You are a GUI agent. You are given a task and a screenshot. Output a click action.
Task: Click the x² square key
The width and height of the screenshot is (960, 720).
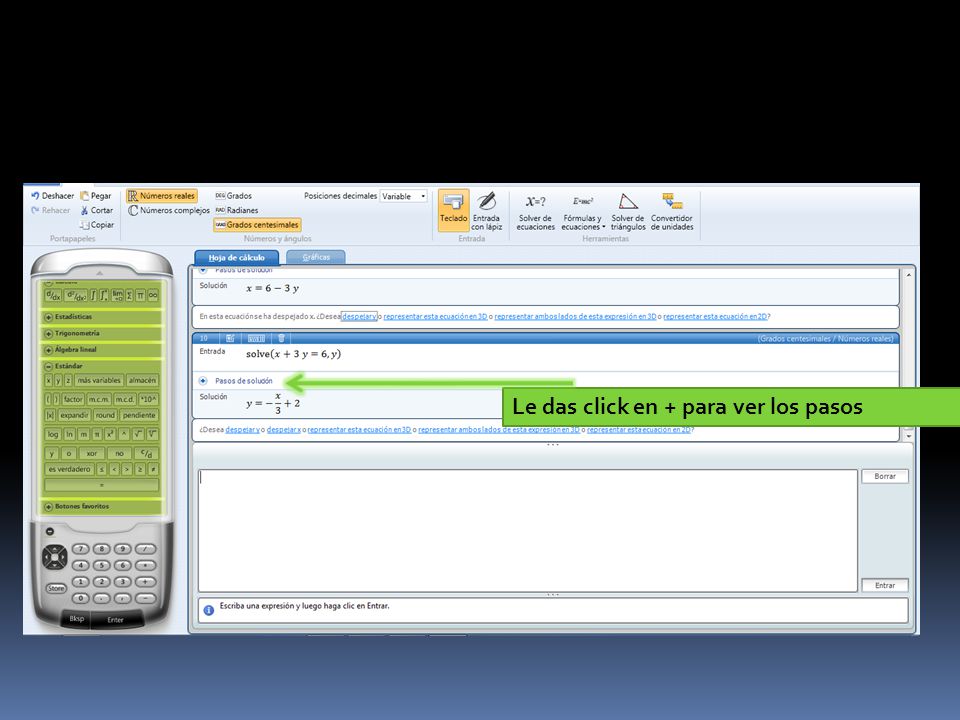[x=110, y=434]
